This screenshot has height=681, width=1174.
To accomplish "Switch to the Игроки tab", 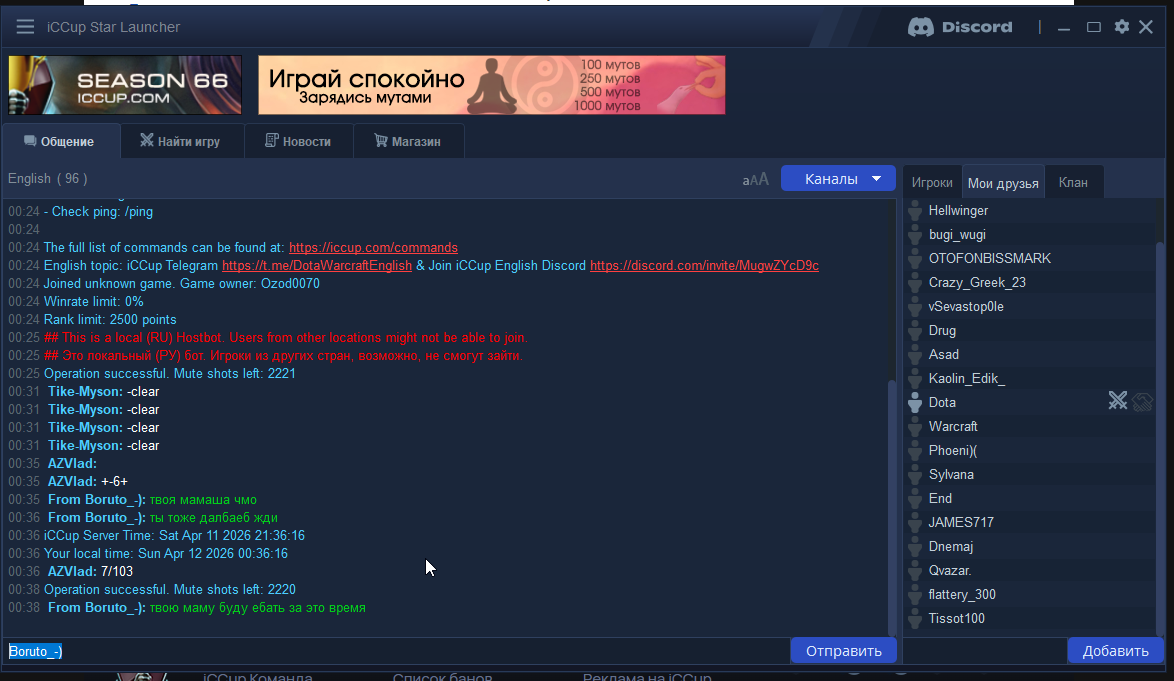I will pyautogui.click(x=931, y=183).
